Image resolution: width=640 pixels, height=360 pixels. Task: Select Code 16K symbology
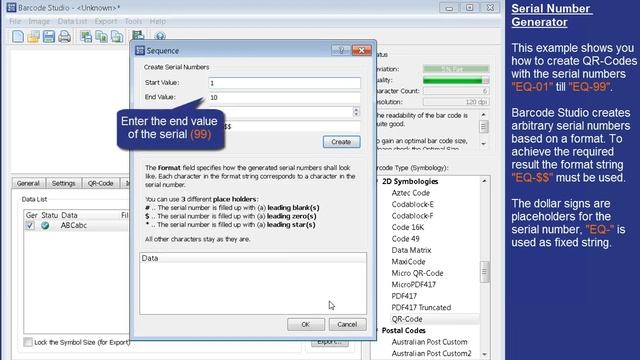[407, 227]
